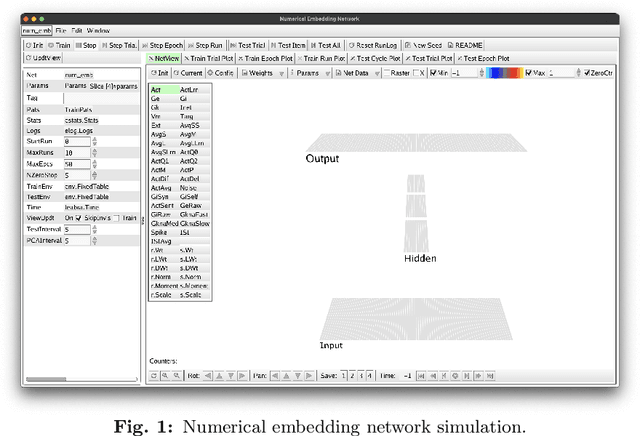Generate a New Seed

coord(424,45)
